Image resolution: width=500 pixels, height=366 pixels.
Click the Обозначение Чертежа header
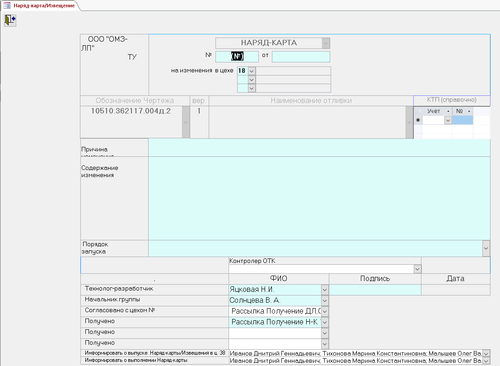(x=135, y=101)
